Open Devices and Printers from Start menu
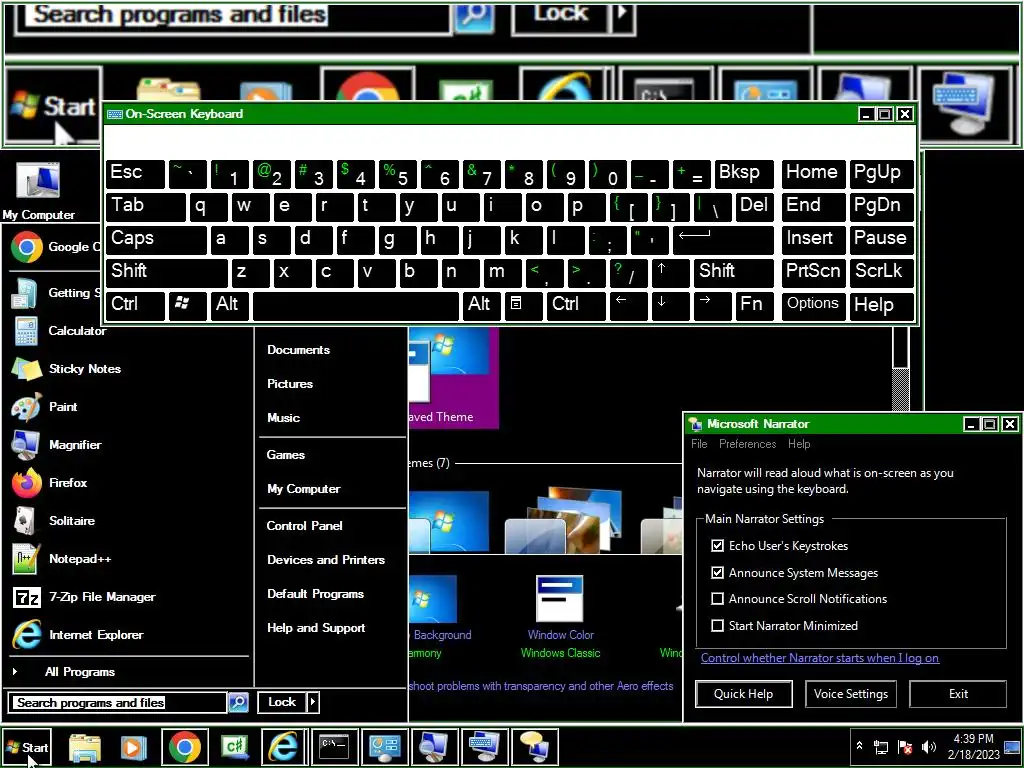This screenshot has width=1024, height=768. tap(326, 560)
